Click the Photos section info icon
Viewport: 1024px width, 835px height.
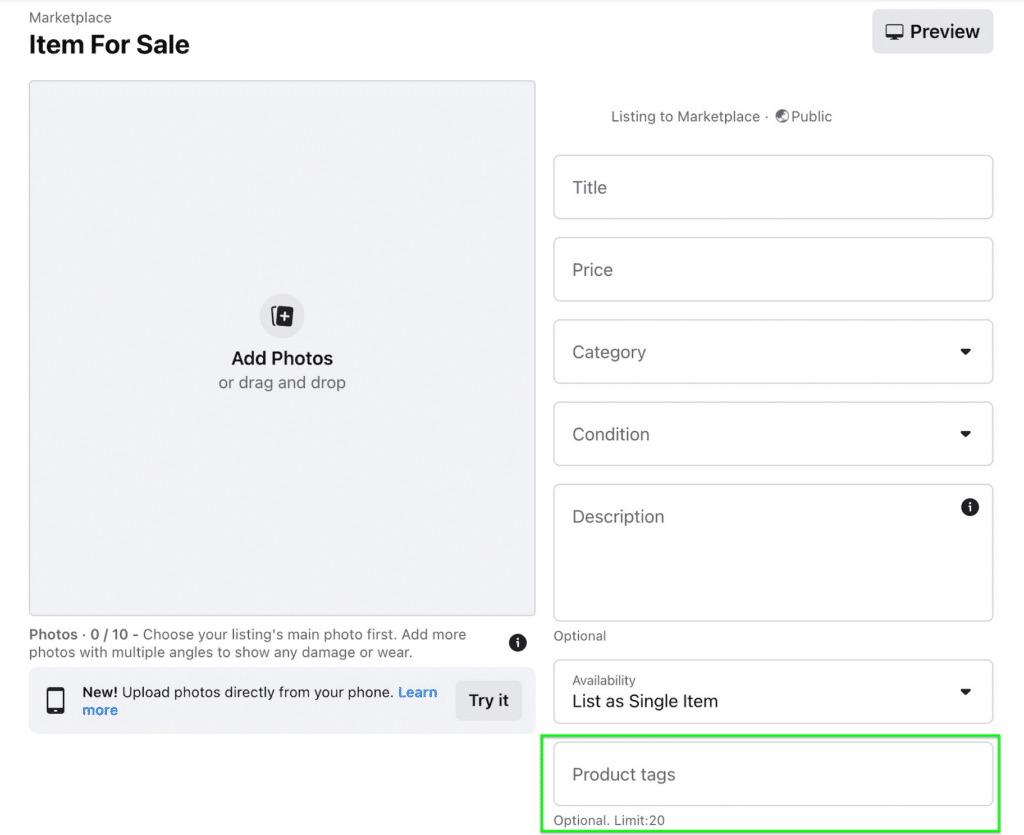tap(517, 643)
